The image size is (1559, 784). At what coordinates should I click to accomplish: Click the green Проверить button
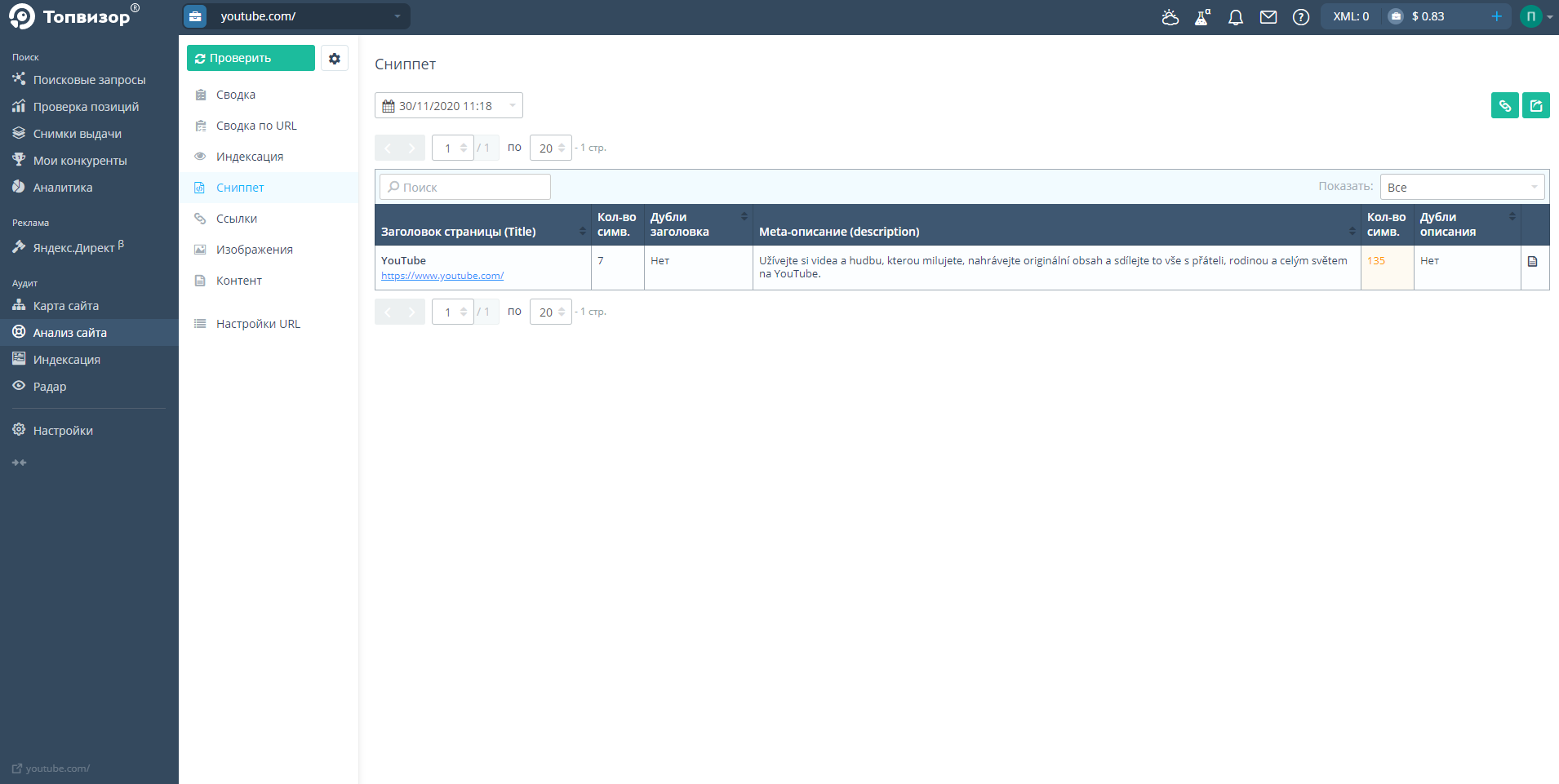251,58
